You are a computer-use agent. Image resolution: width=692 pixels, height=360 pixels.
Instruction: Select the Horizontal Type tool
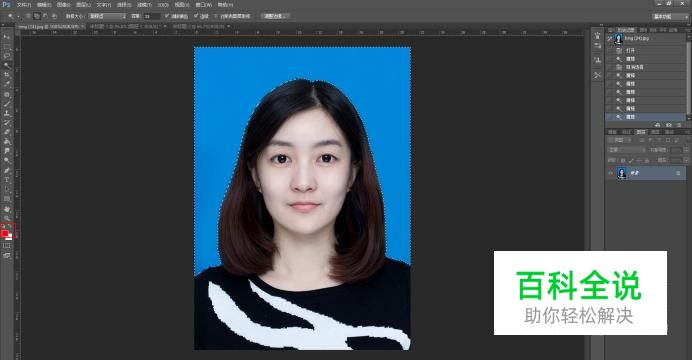point(7,180)
